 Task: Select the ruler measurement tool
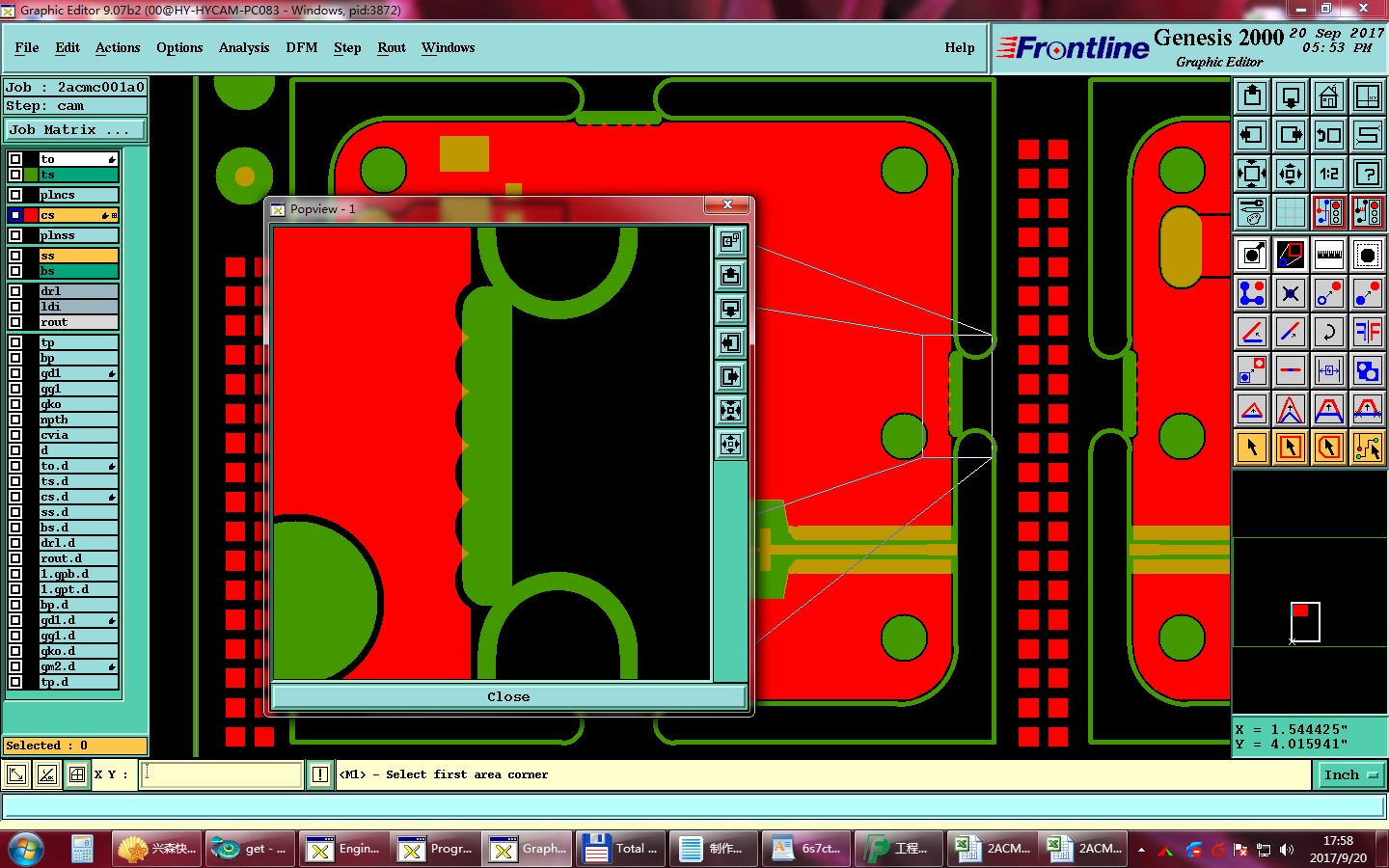(1328, 255)
